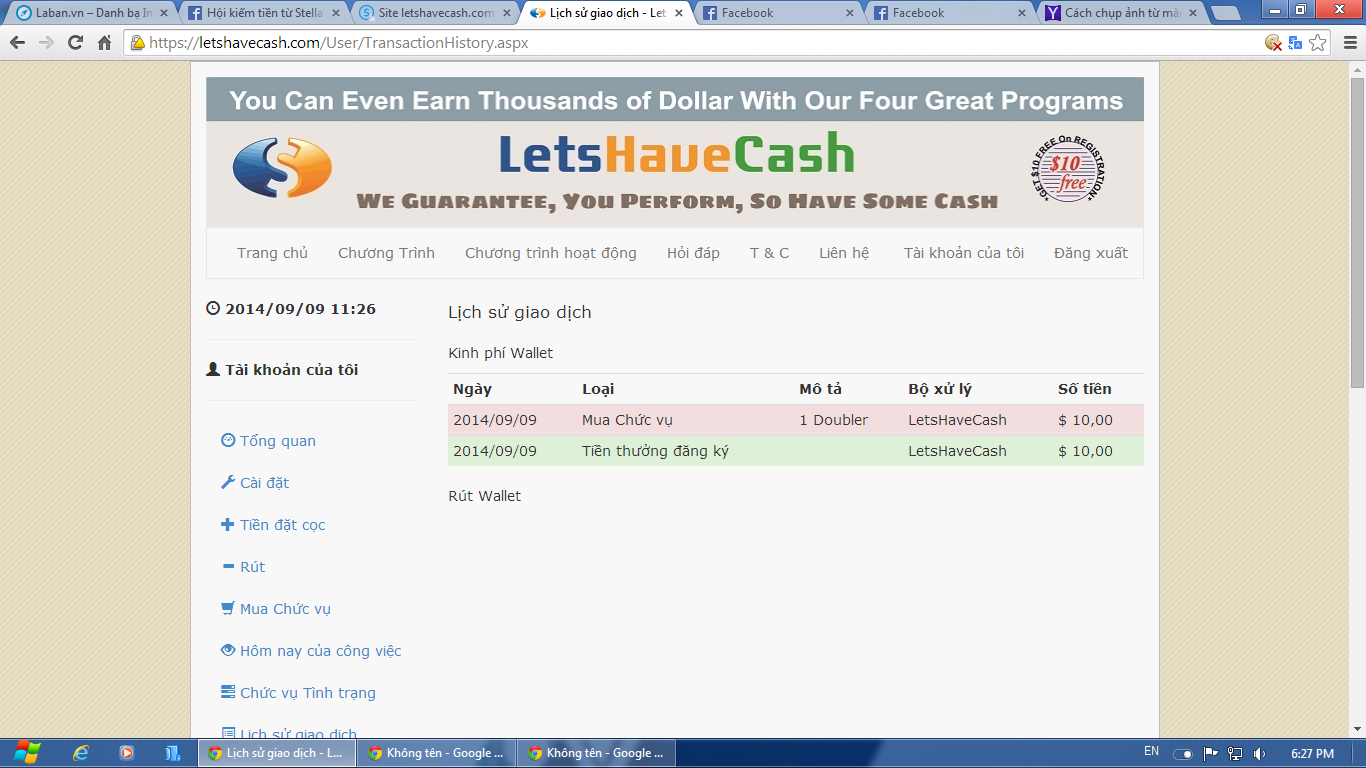The height and width of the screenshot is (768, 1366).
Task: Click the minus icon beside Rút
Action: (x=228, y=566)
